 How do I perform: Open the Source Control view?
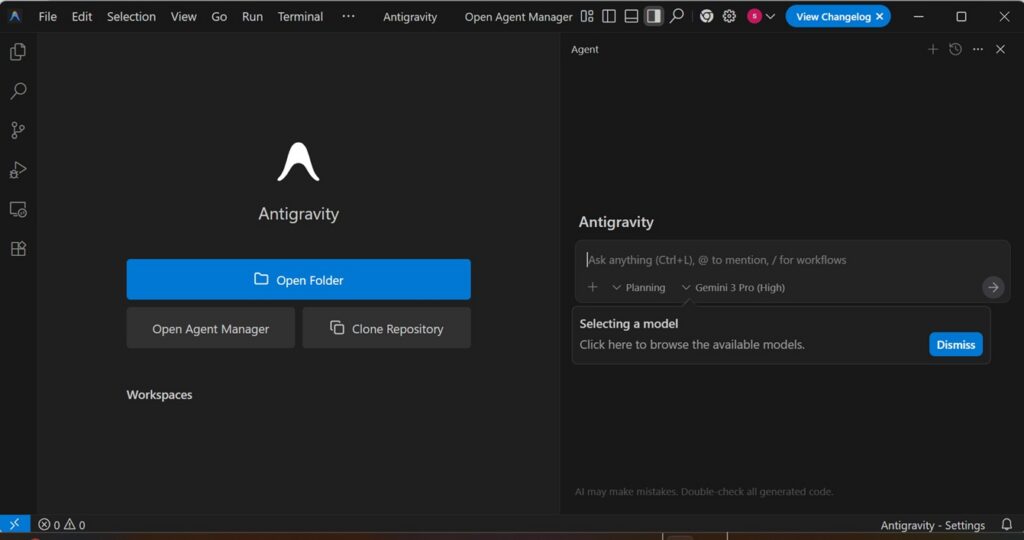coord(18,130)
